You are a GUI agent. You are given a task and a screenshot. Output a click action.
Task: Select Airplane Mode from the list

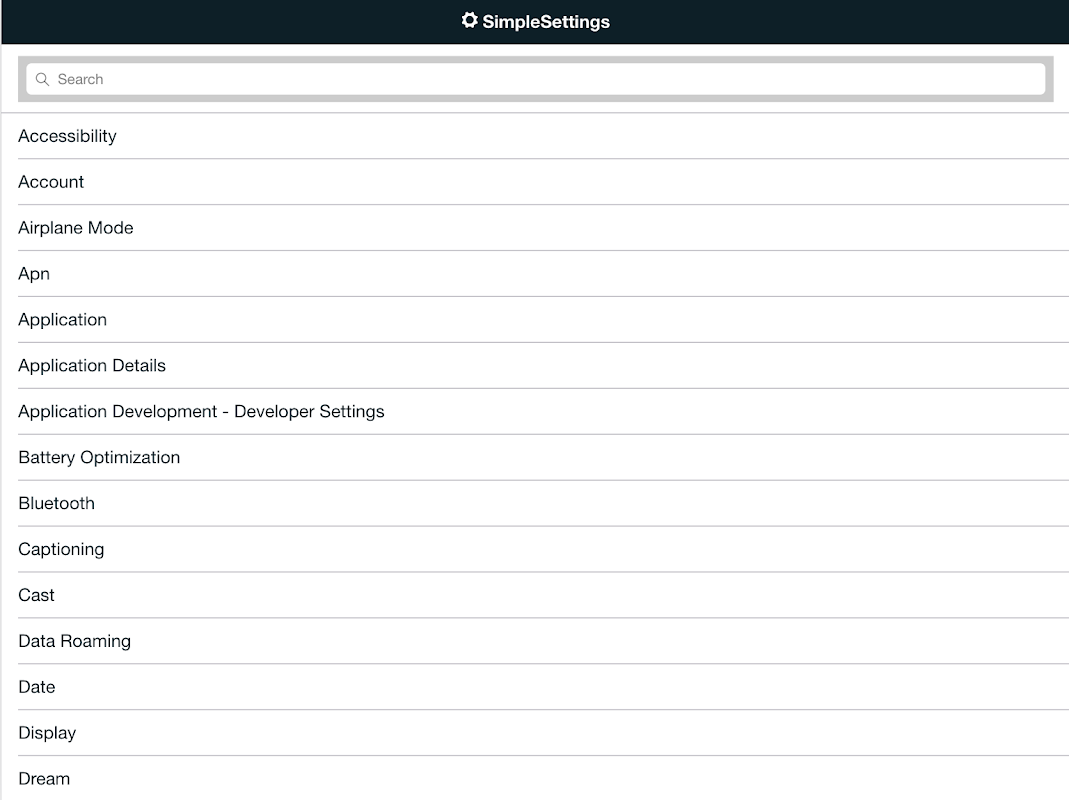[x=75, y=228]
